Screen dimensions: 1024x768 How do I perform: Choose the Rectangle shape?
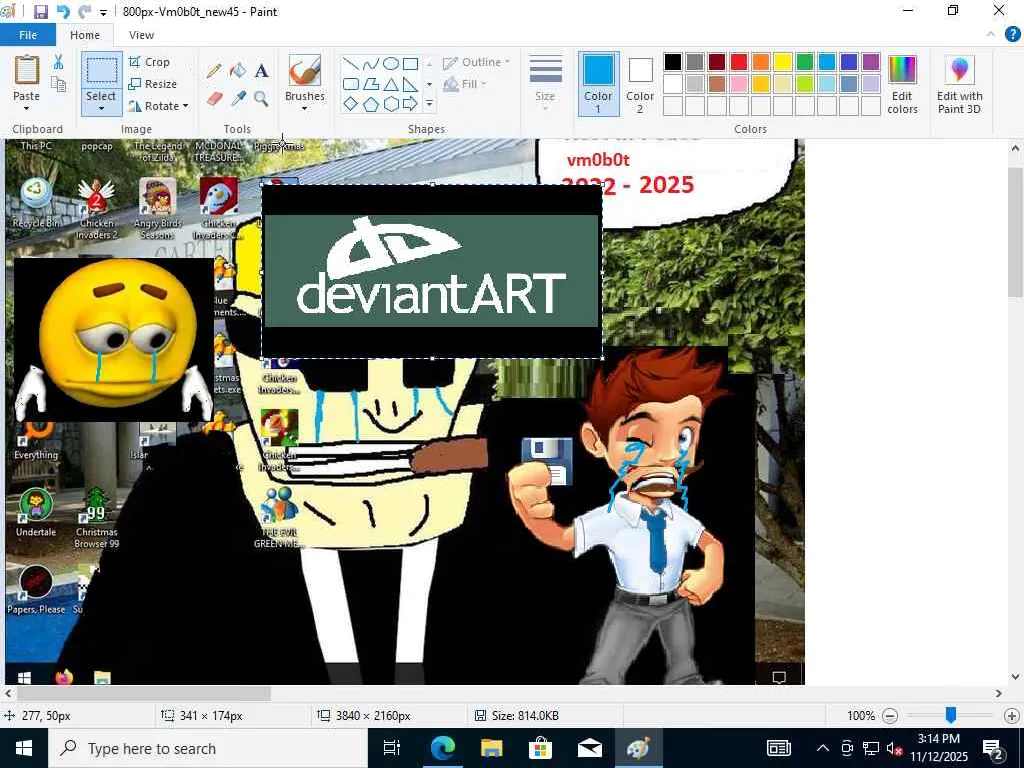[x=410, y=64]
